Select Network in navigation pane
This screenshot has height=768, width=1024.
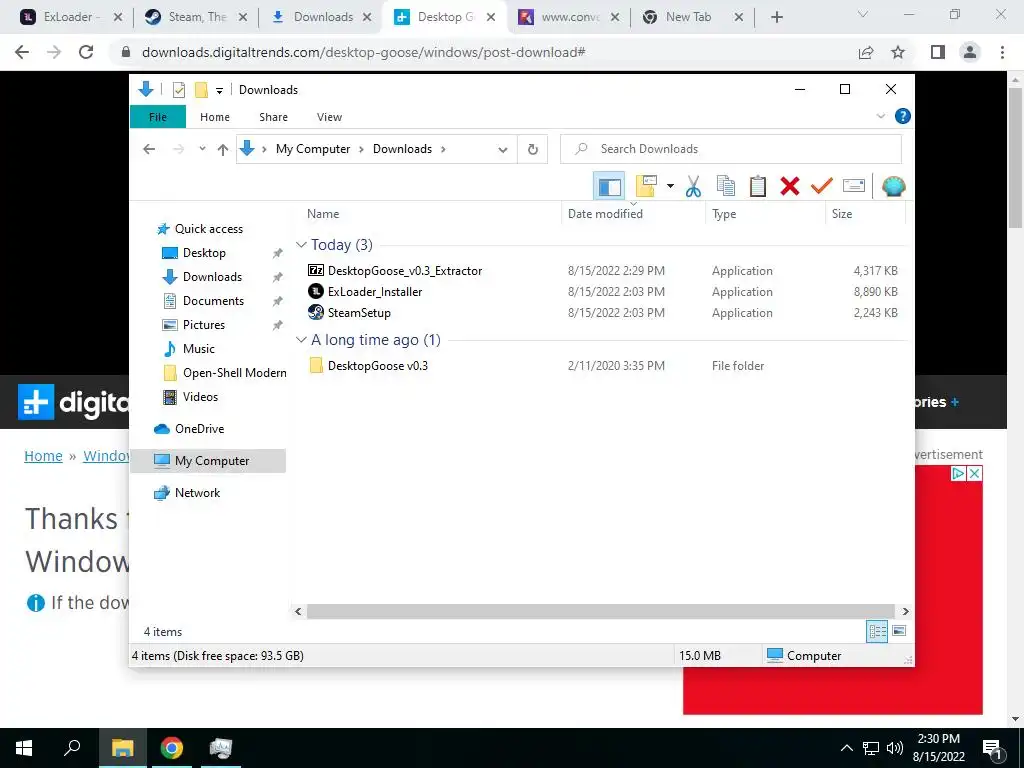coord(197,493)
